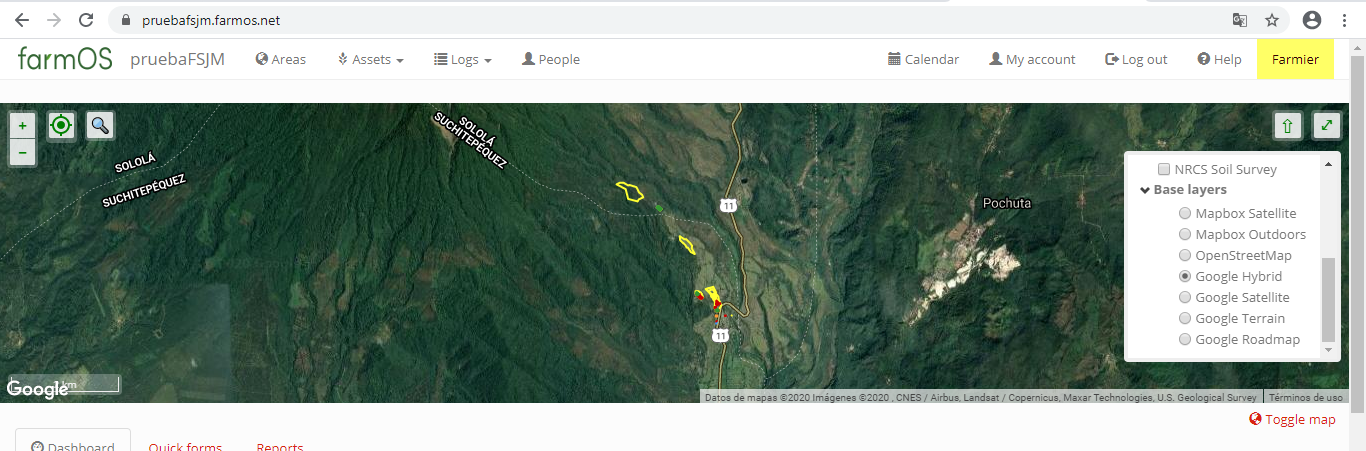Zoom in with the map plus button
This screenshot has width=1366, height=451.
click(x=22, y=125)
